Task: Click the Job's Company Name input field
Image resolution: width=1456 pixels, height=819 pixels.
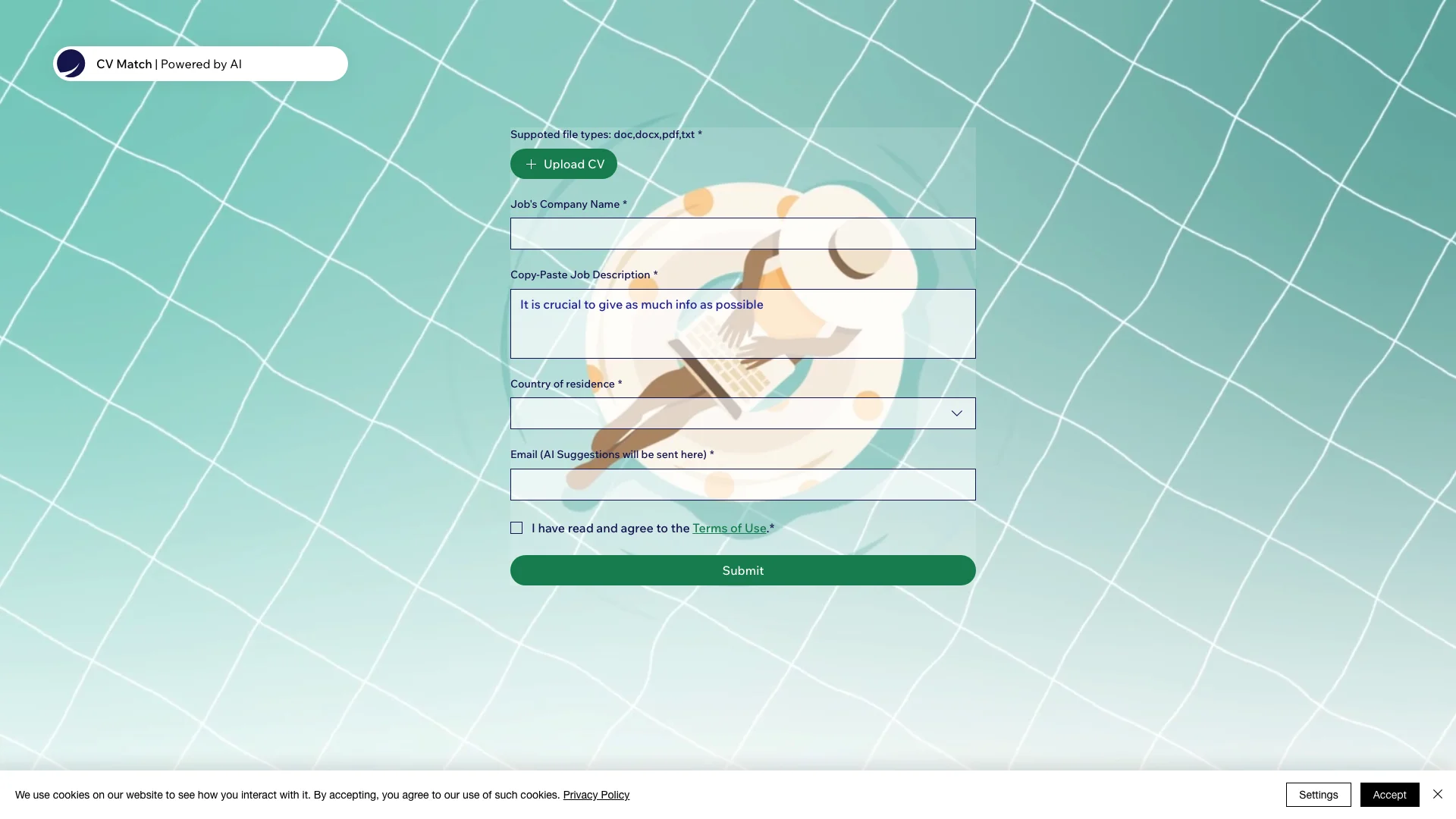Action: (x=742, y=233)
